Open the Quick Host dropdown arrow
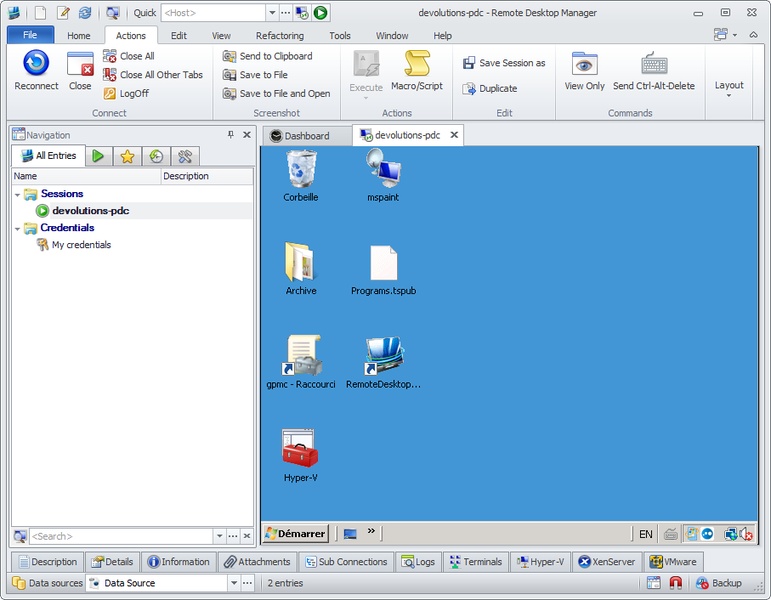Image resolution: width=771 pixels, height=600 pixels. [272, 13]
